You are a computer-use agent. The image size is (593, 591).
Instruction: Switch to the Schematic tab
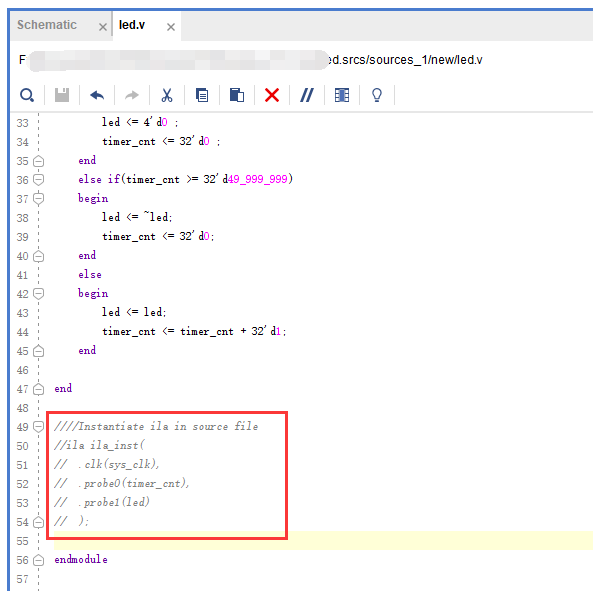pyautogui.click(x=47, y=25)
